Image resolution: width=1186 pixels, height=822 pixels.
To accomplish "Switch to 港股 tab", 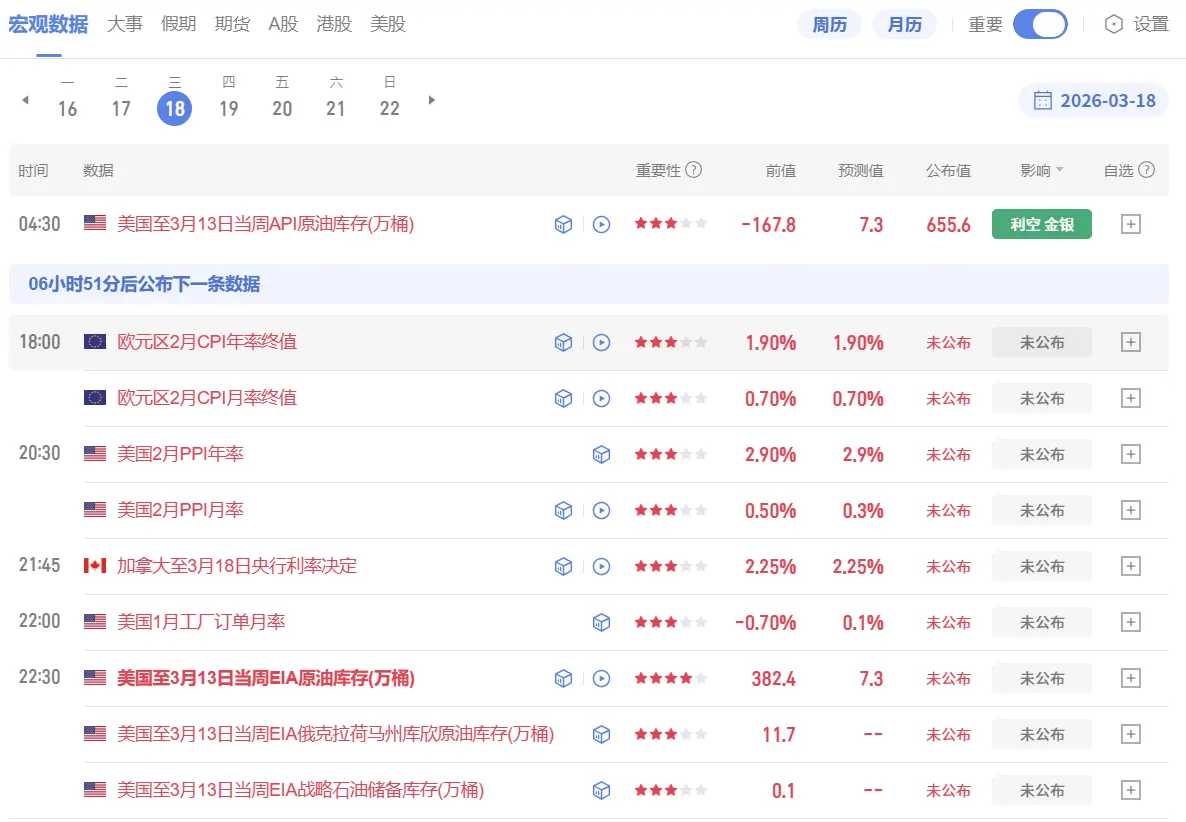I will coord(334,24).
